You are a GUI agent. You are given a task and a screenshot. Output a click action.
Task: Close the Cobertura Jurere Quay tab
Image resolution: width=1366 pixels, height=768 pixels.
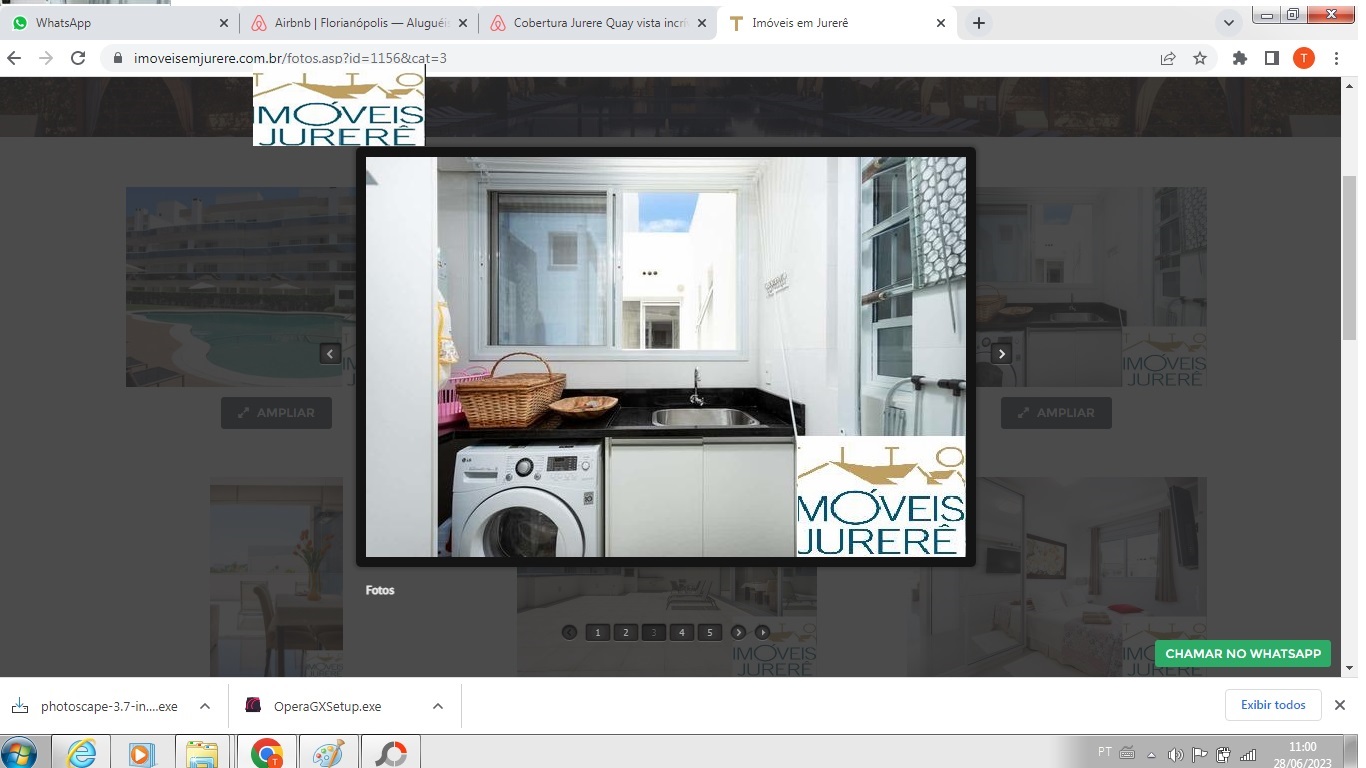[x=702, y=23]
